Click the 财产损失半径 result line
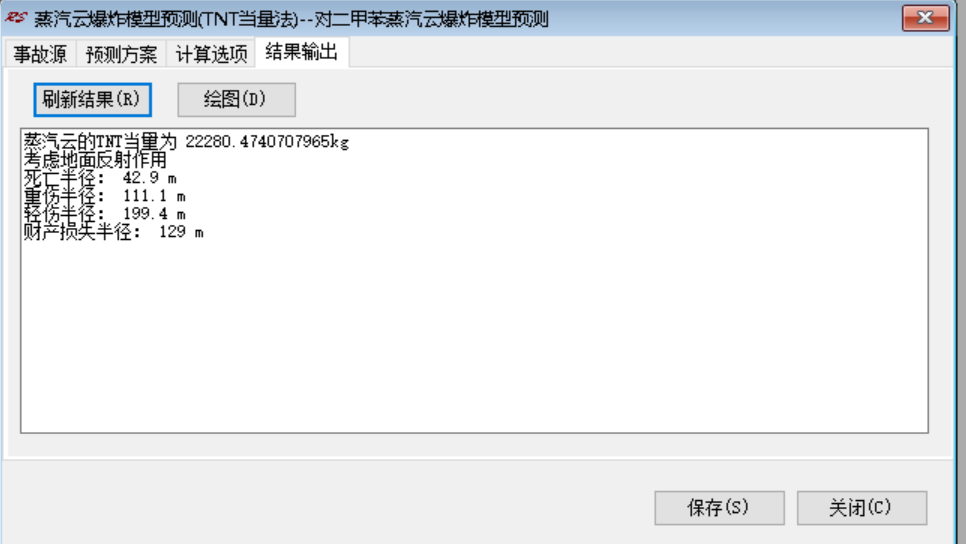The image size is (966, 544). click(x=114, y=232)
